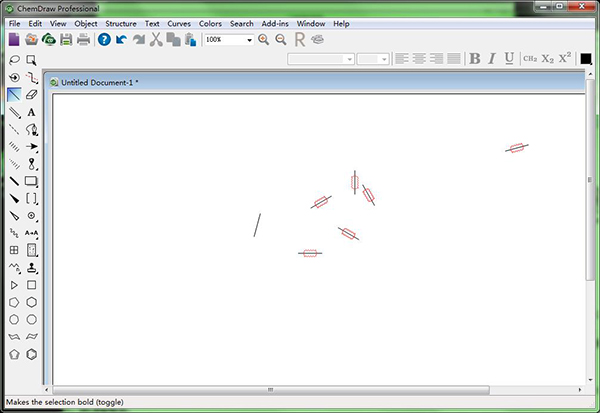Viewport: 600px width, 413px height.
Task: Click the Save document icon
Action: [66, 39]
